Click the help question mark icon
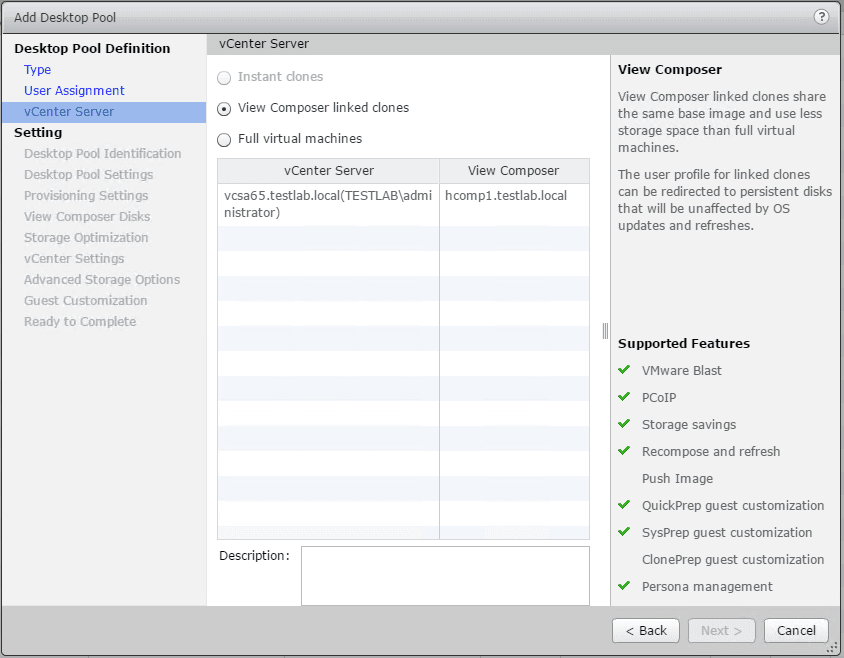The height and width of the screenshot is (658, 844). click(822, 17)
